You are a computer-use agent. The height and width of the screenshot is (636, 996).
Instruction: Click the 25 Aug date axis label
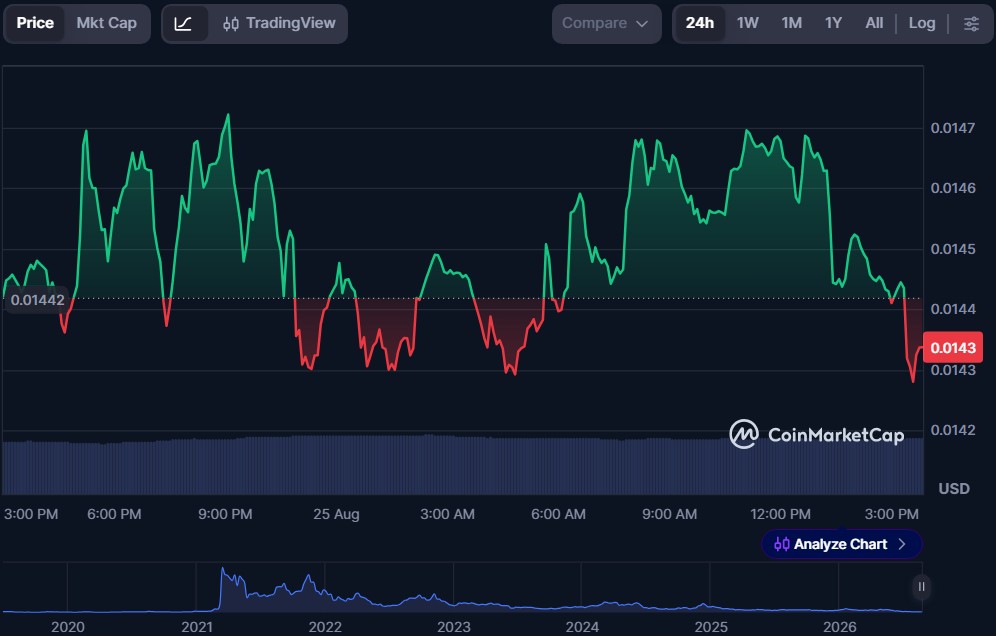[x=336, y=514]
